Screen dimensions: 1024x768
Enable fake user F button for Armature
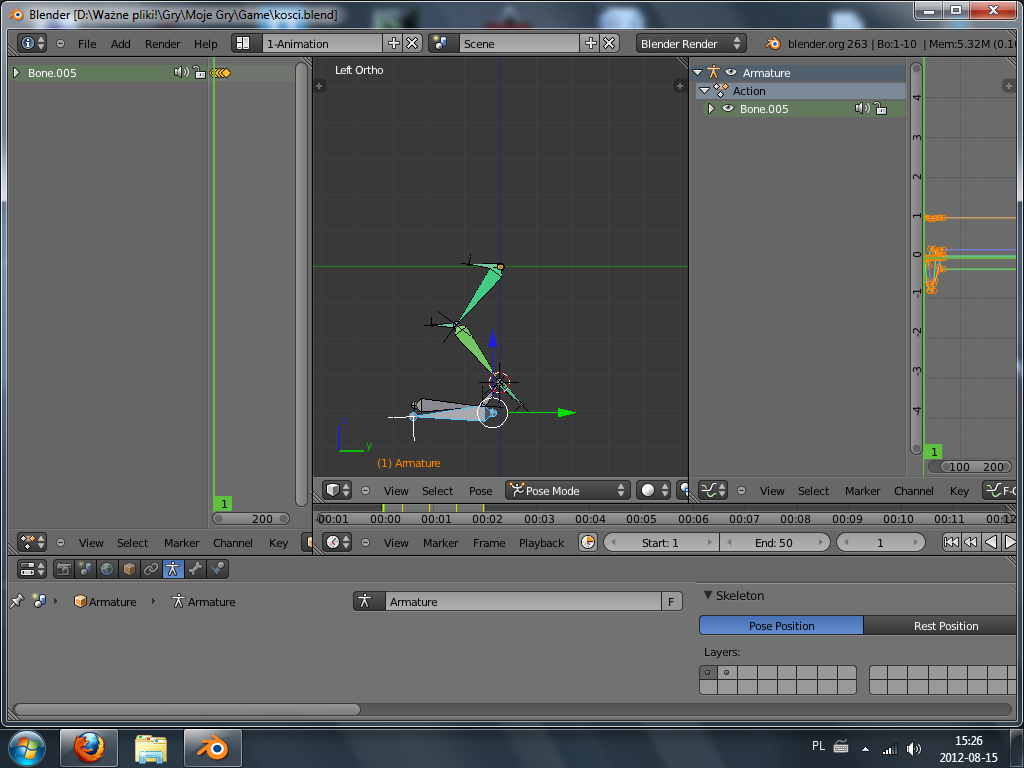click(x=671, y=601)
